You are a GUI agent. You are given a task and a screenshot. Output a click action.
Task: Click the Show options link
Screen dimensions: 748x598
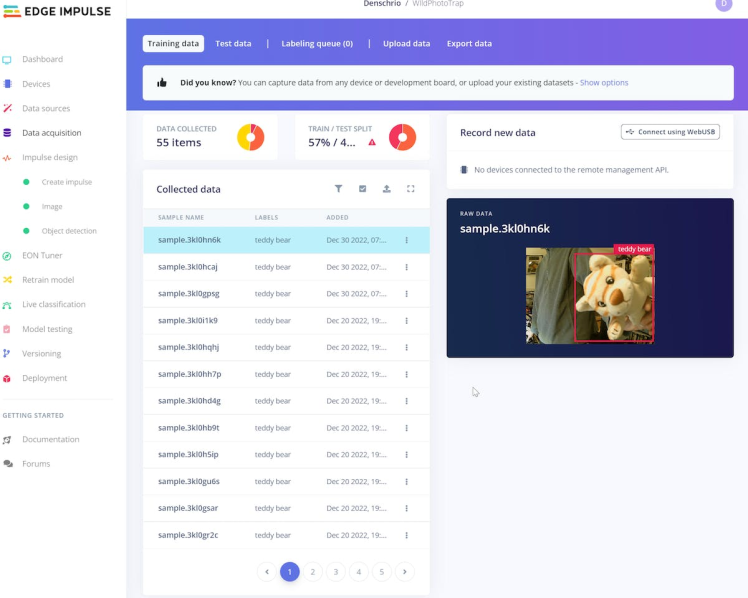[x=604, y=82]
